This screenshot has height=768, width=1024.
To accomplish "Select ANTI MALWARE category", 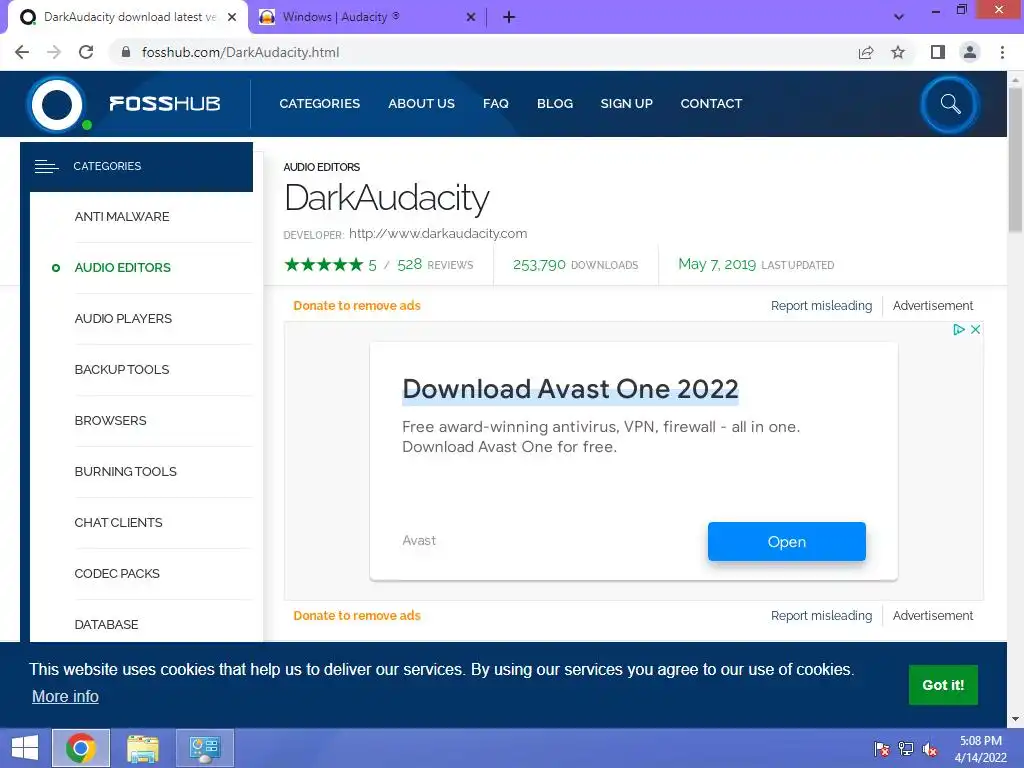I will click(122, 217).
